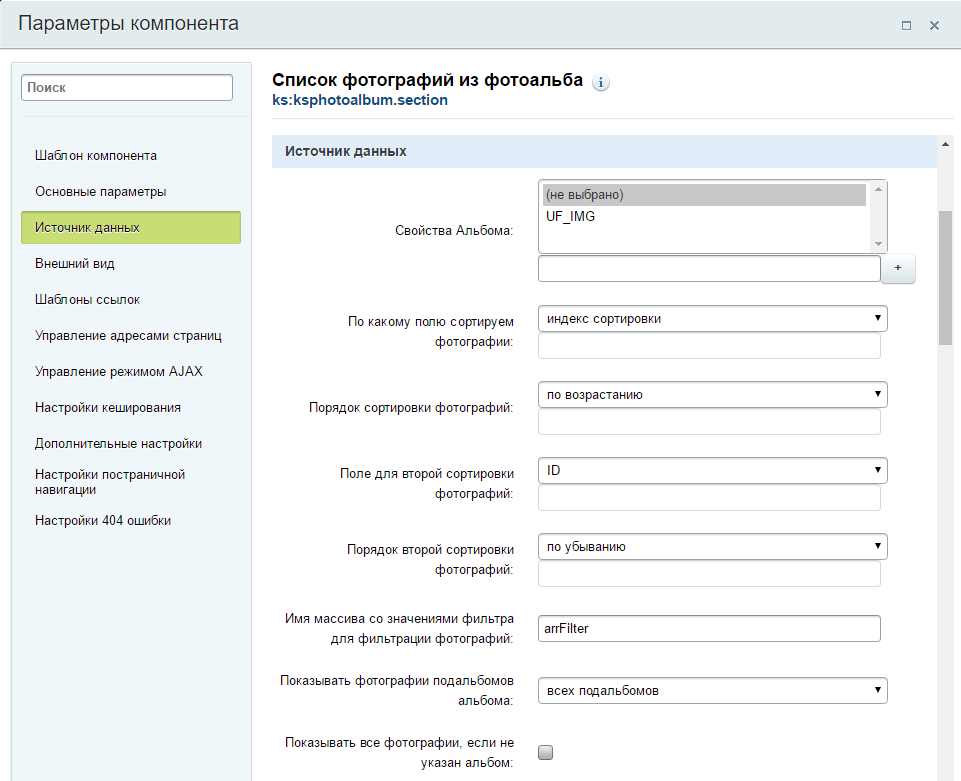Expand the second sort field ID dropdown
Screen dimensions: 961x781
point(713,470)
